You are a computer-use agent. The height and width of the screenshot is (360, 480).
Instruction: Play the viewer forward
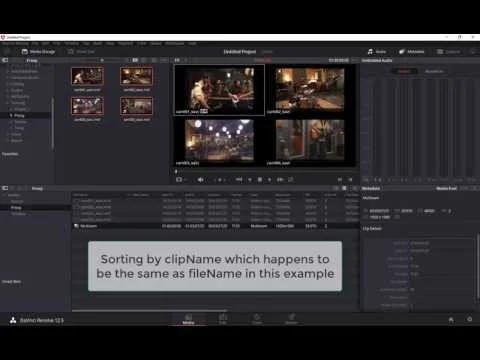point(270,180)
